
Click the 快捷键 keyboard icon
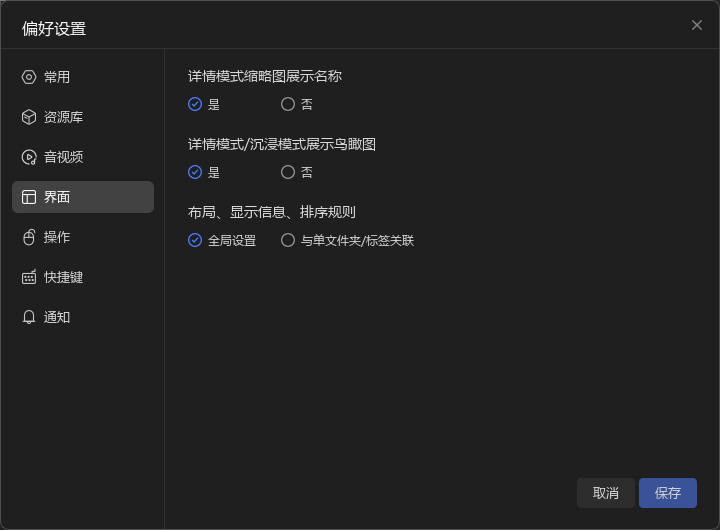point(29,277)
